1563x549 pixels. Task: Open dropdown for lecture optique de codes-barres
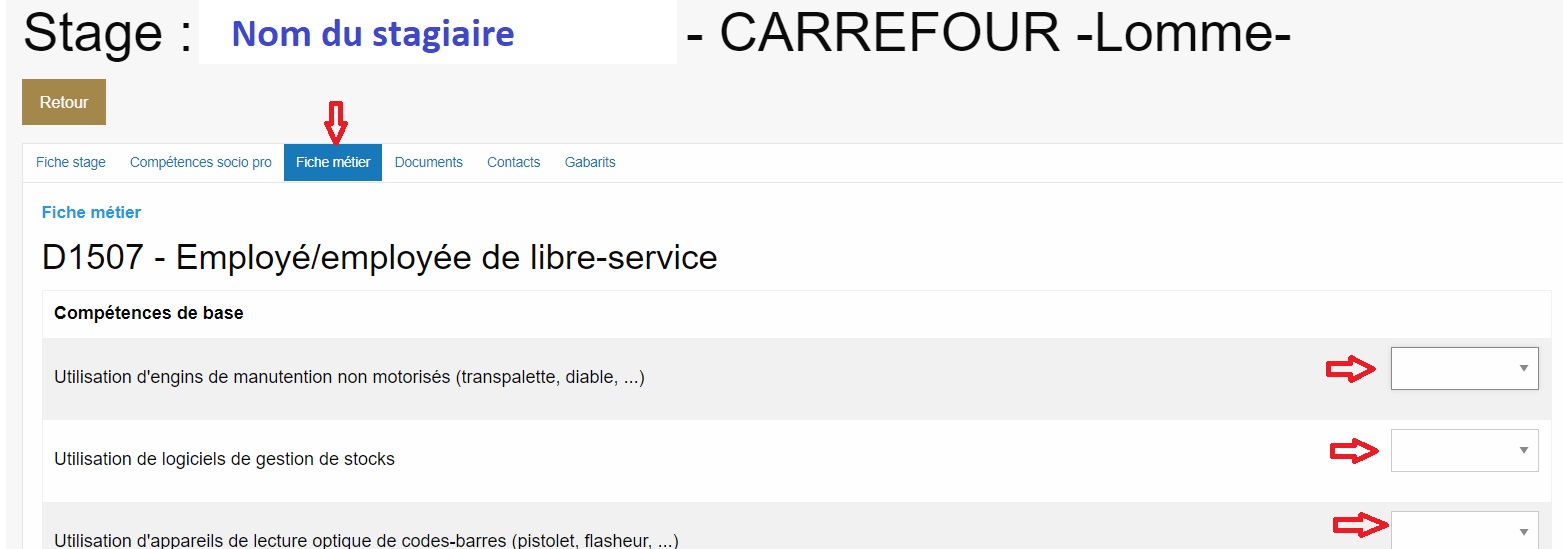[1465, 531]
